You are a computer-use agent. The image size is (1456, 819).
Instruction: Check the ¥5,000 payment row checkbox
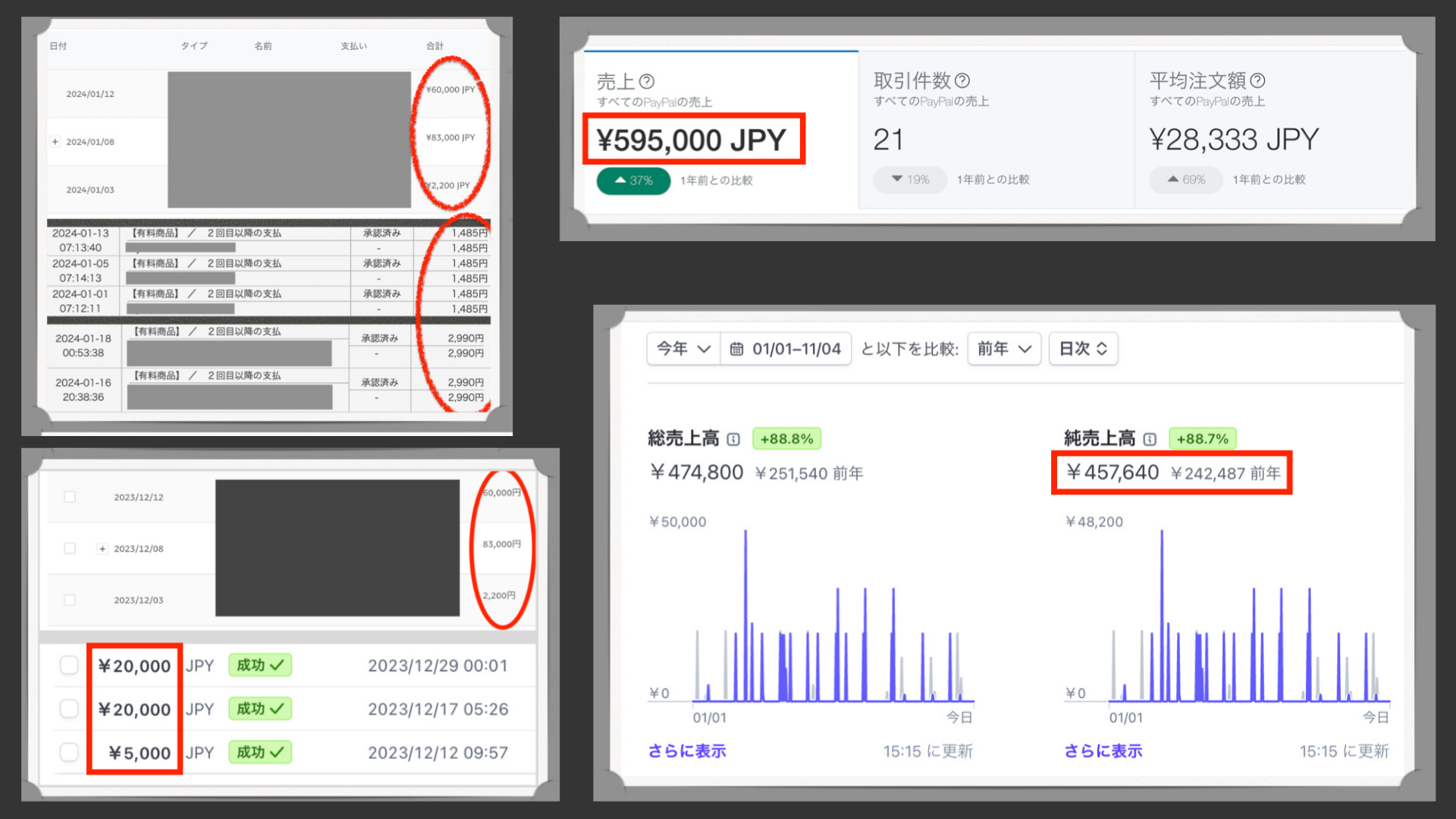69,752
